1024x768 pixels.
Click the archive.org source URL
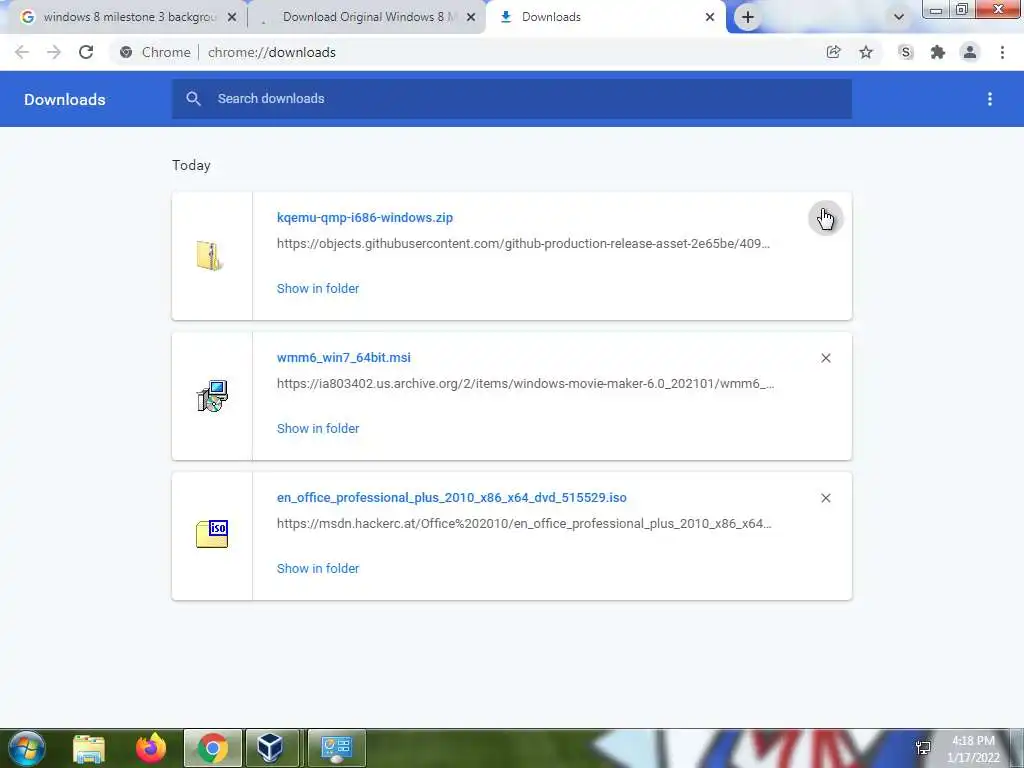click(x=525, y=384)
